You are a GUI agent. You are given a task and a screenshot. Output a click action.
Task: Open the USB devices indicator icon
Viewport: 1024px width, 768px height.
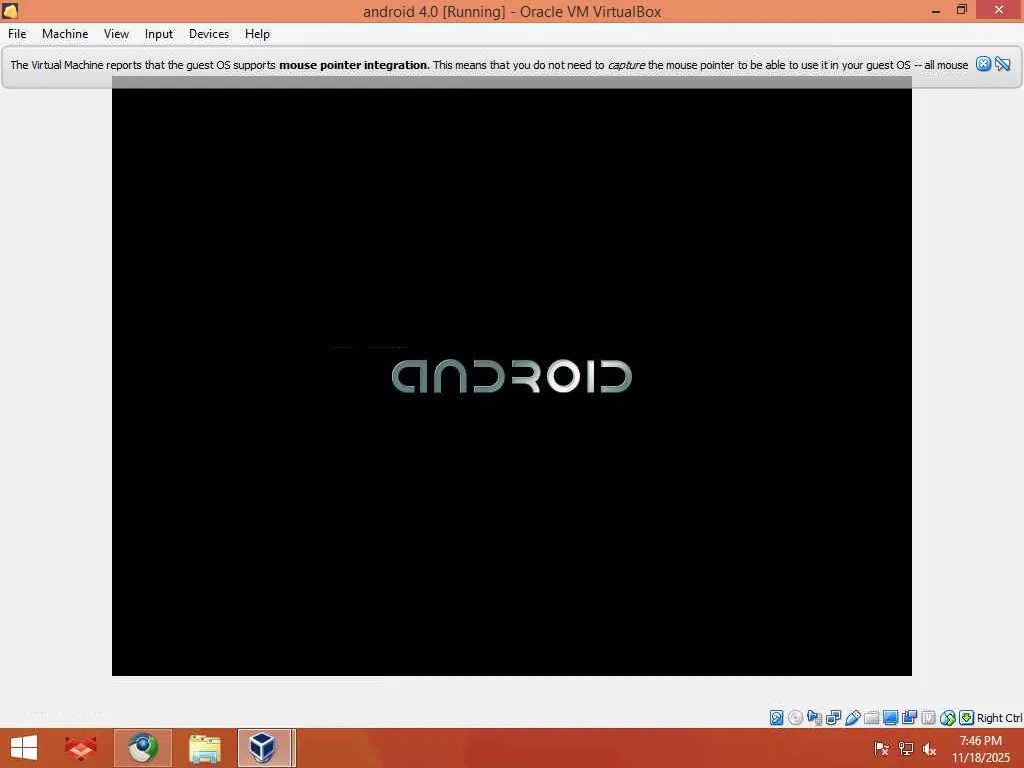(x=852, y=718)
